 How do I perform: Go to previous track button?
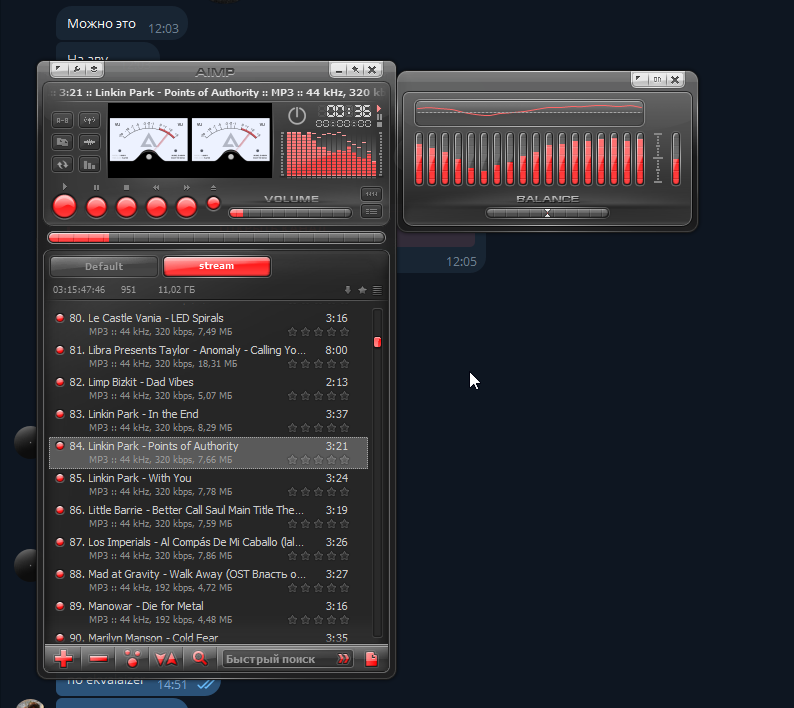(156, 207)
